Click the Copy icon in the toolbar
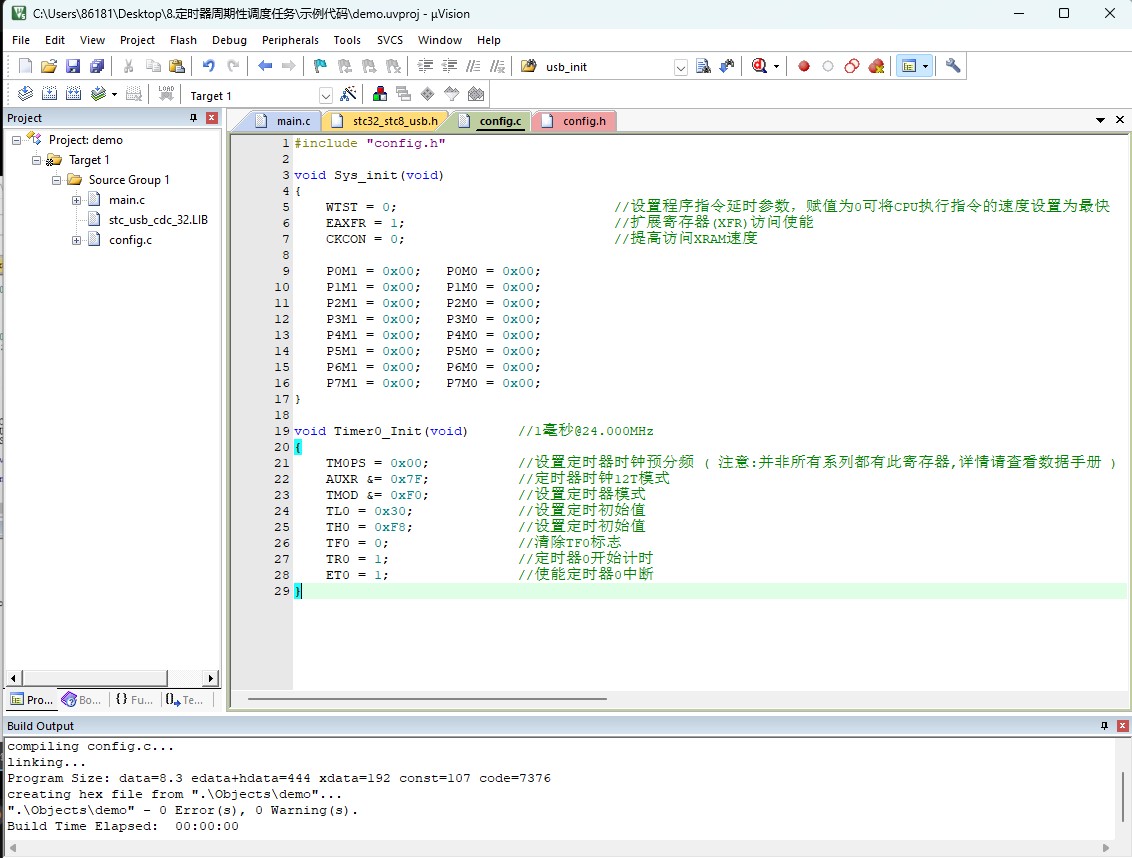 [x=153, y=66]
